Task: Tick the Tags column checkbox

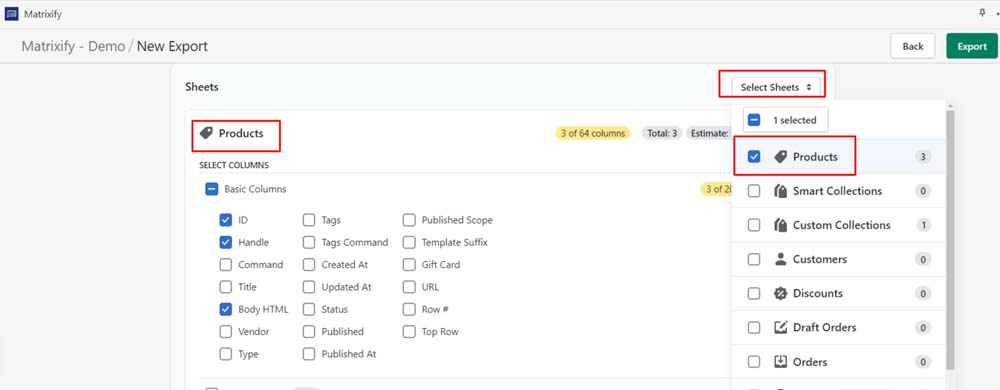Action: point(309,220)
